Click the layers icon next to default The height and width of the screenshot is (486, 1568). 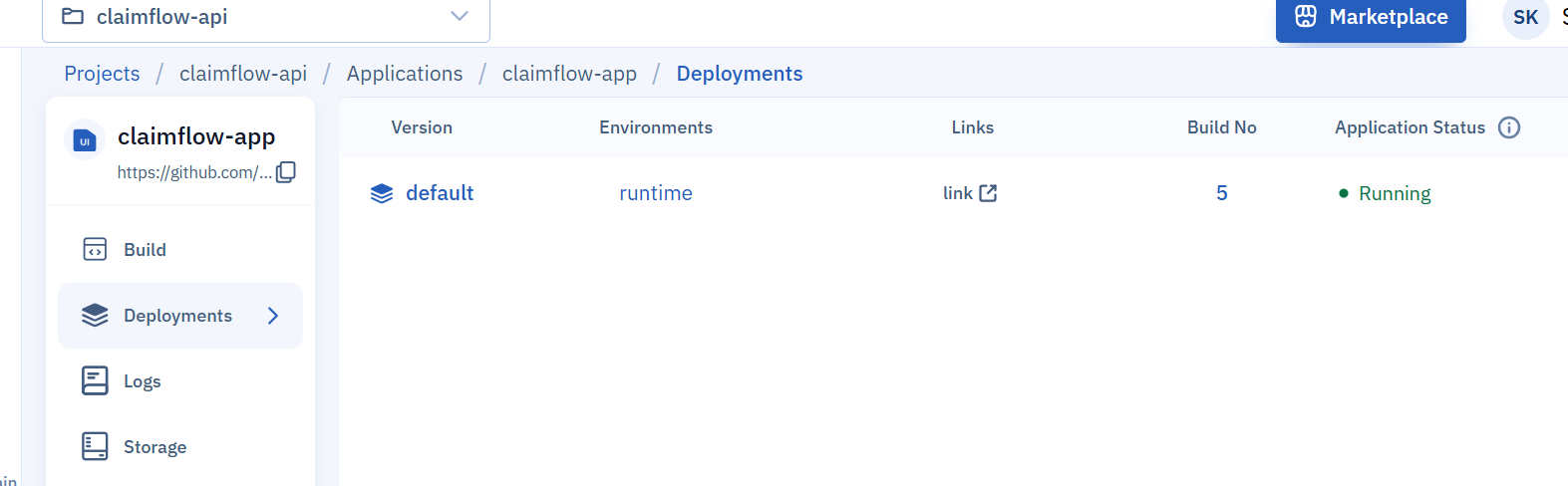[382, 193]
